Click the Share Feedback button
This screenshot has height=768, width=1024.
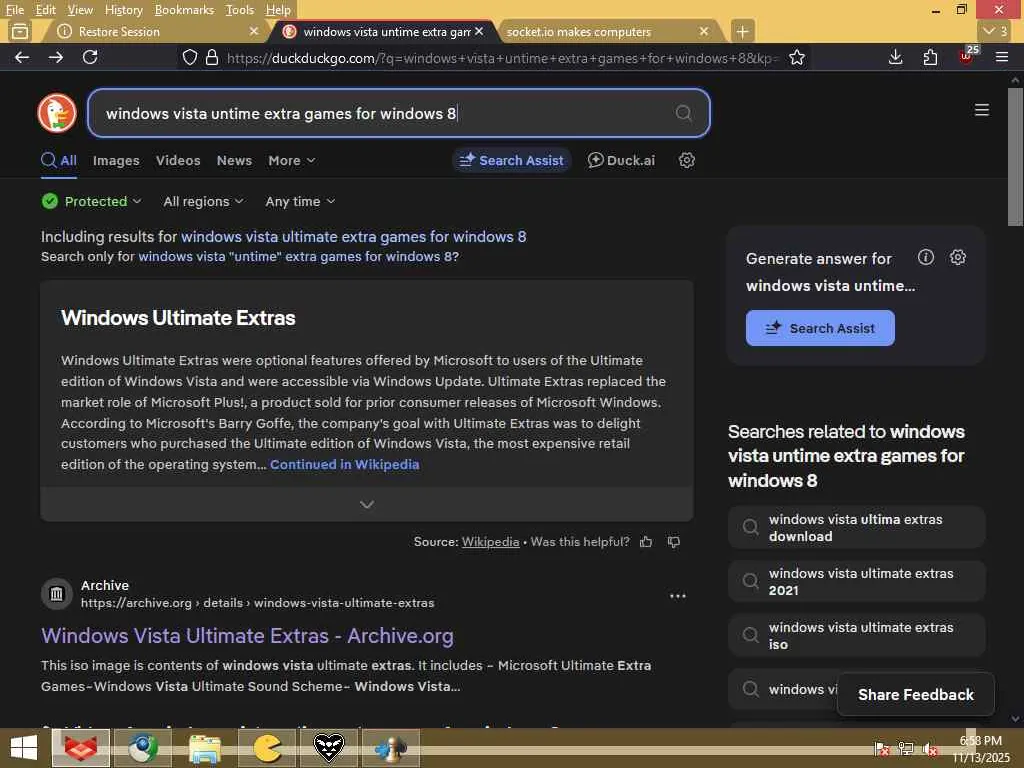916,694
